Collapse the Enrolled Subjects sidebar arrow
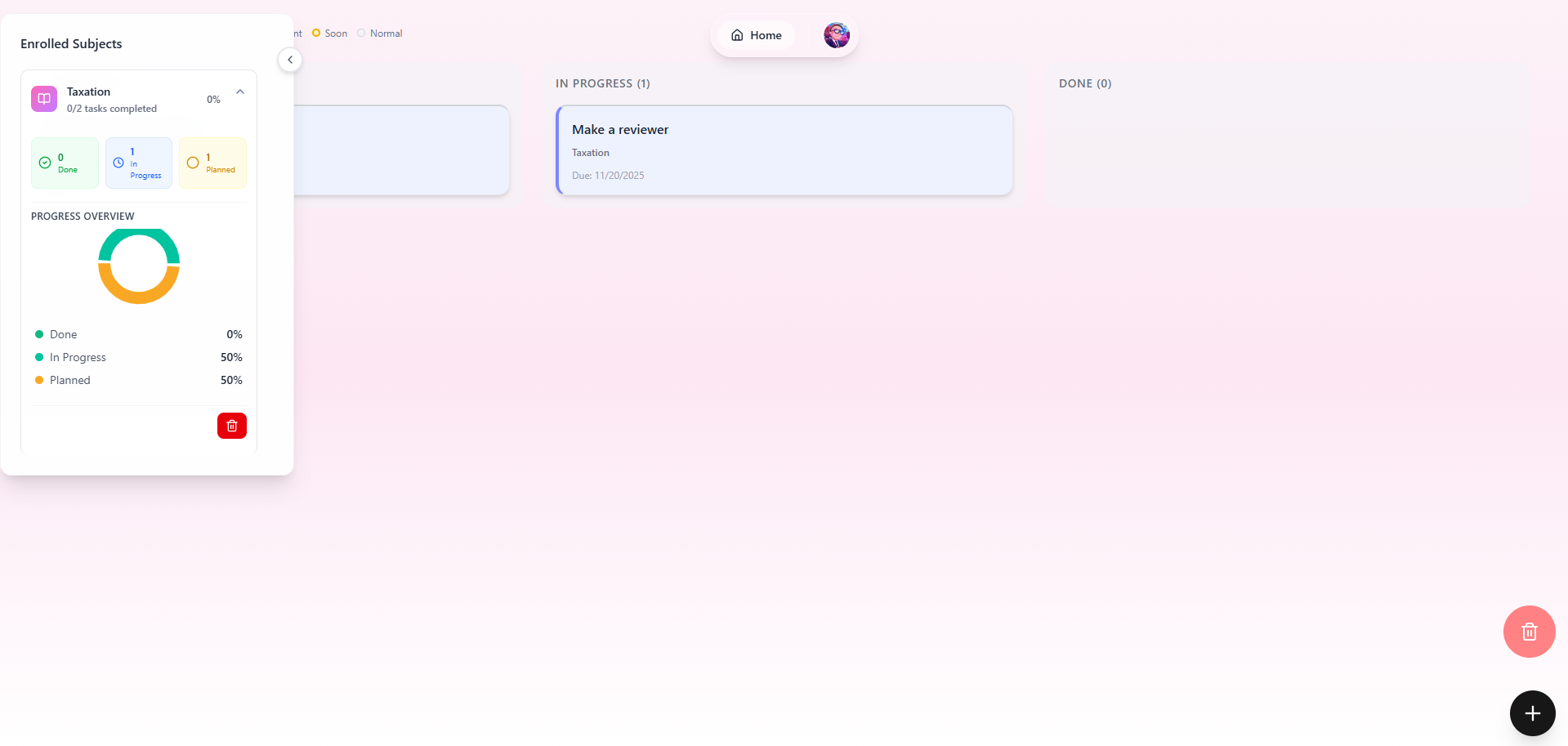Screen dimensions: 1568x746 pyautogui.click(x=290, y=60)
